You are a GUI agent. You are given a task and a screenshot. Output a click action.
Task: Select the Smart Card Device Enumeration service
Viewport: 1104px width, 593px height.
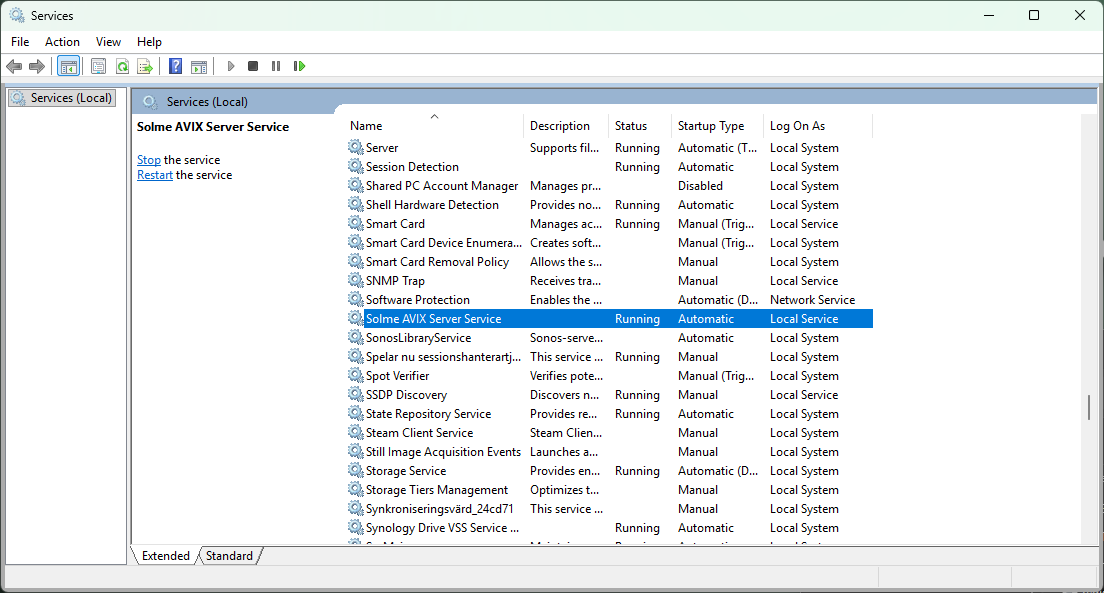(444, 242)
